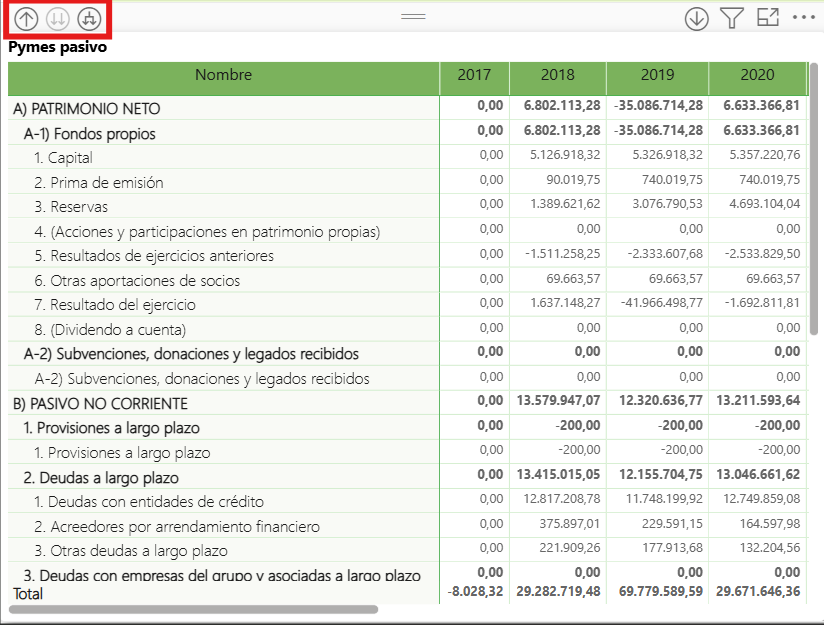Screen dimensions: 824x625
Task: Open the More options ellipsis menu
Action: point(804,17)
